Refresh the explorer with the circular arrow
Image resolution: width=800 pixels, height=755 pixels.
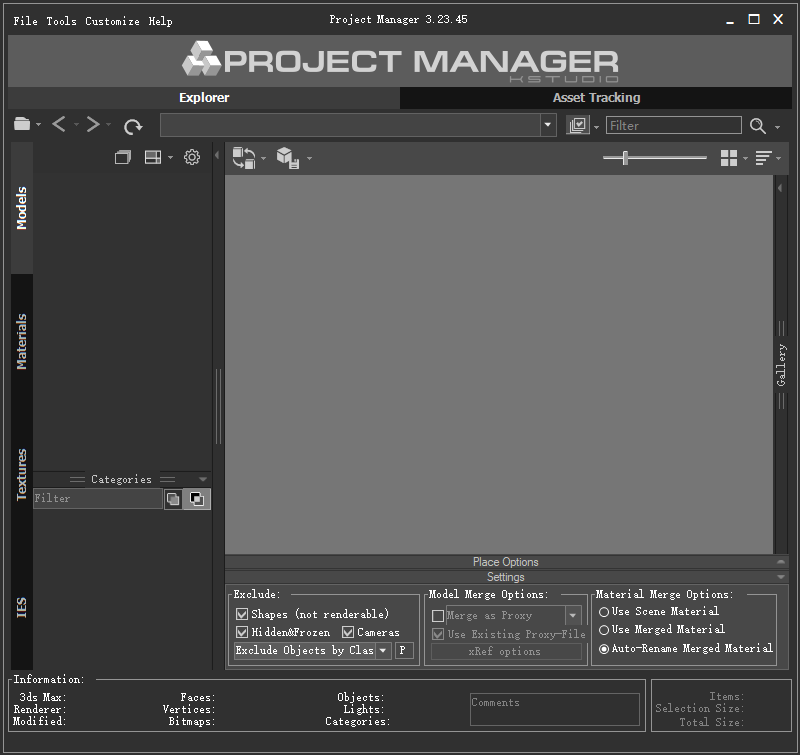(133, 126)
